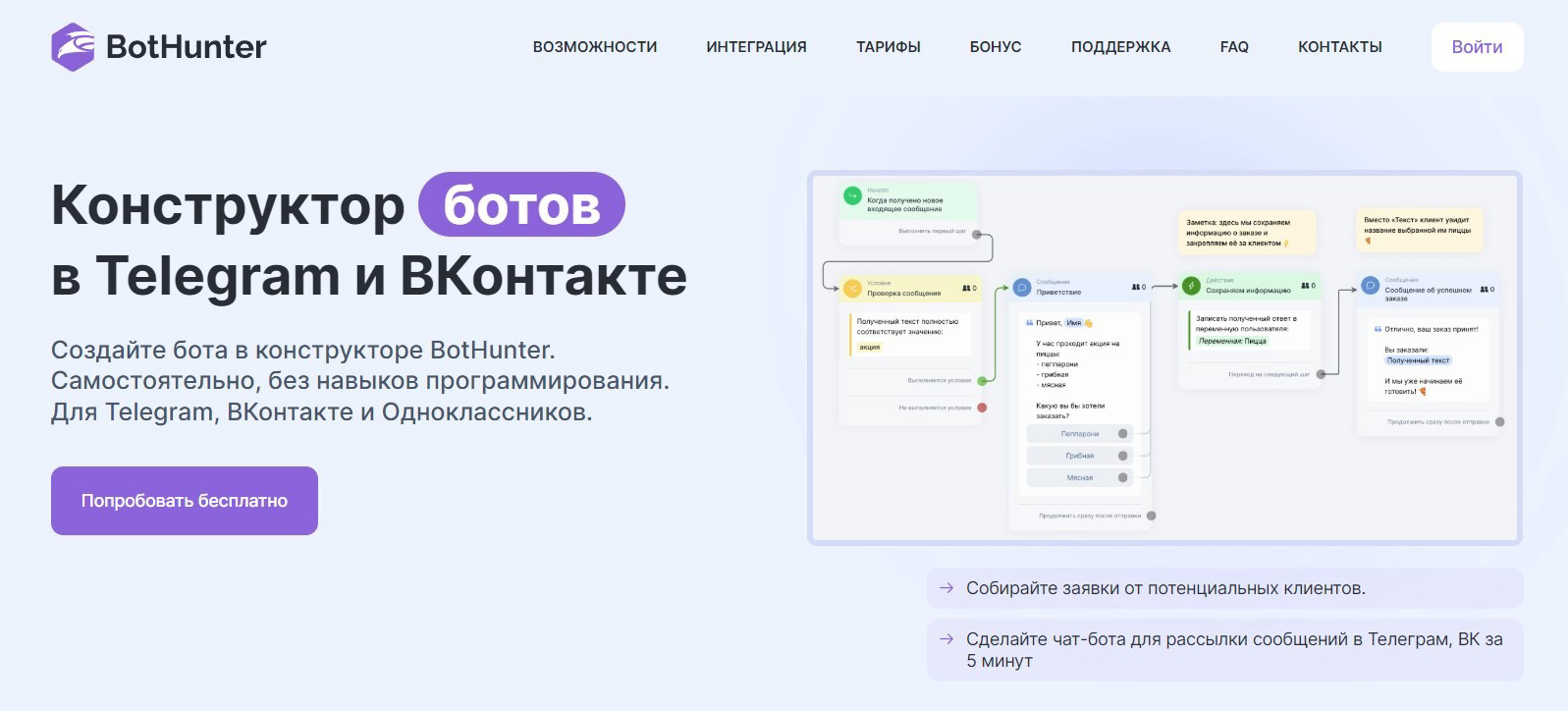Click the message icon of Сообщение об успешном заказе

[1371, 286]
